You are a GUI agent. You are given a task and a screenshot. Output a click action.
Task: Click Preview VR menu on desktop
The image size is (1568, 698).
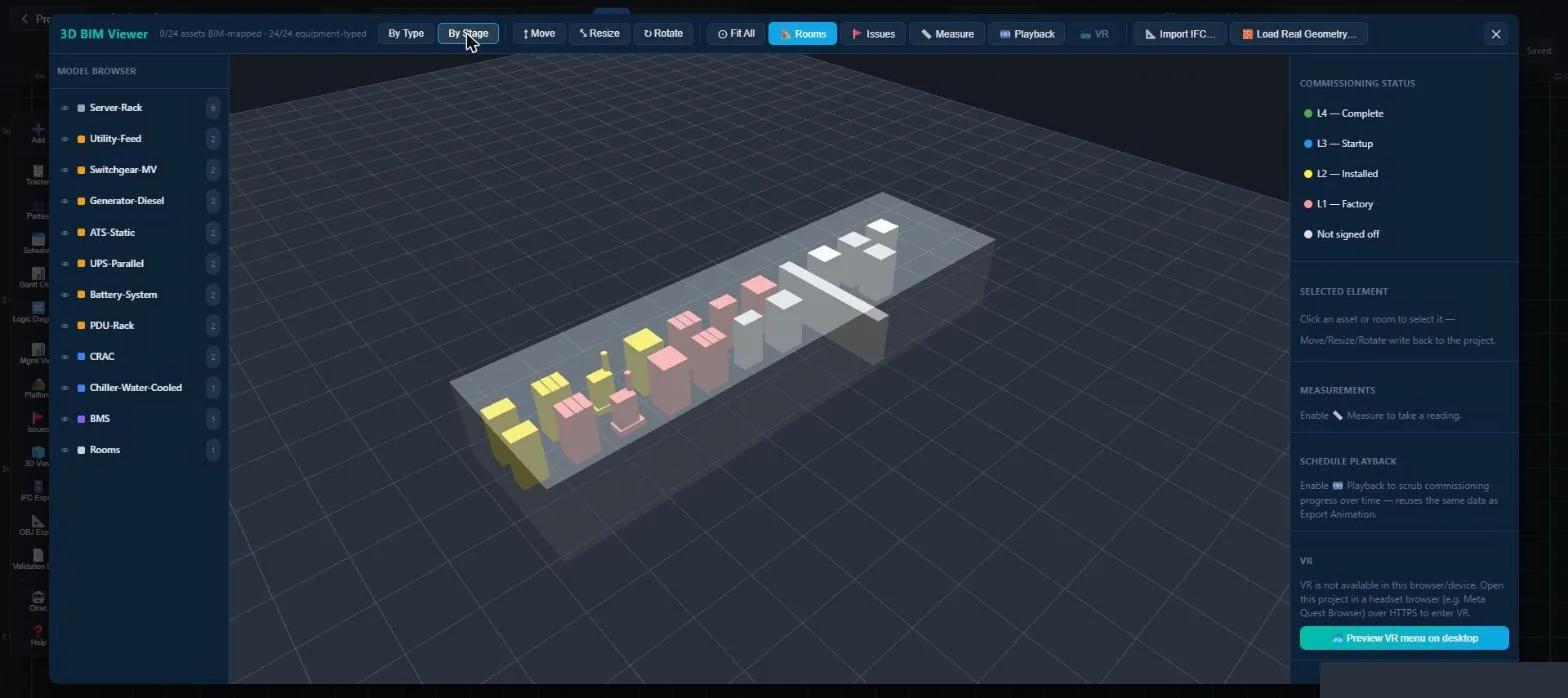pyautogui.click(x=1404, y=638)
